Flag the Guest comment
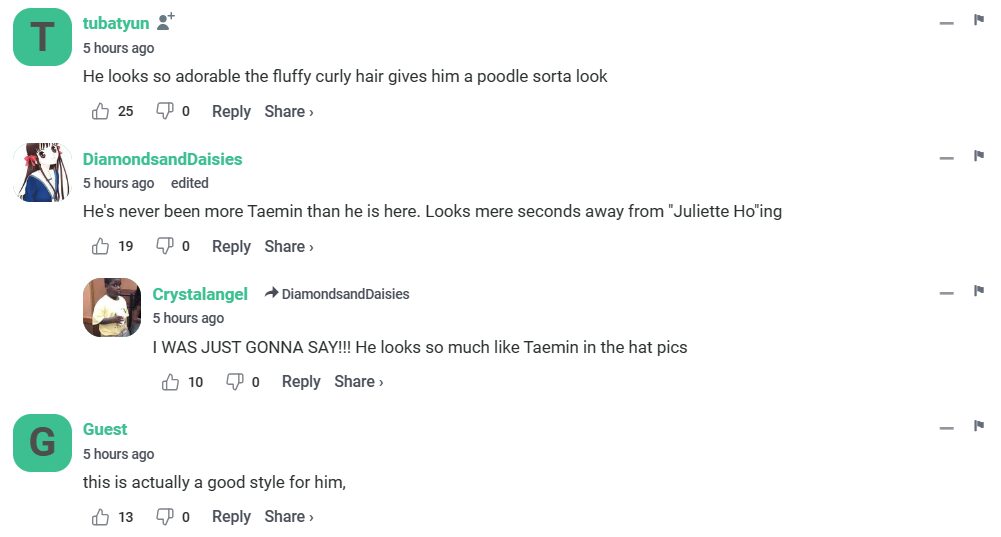This screenshot has width=1001, height=537. tap(979, 426)
